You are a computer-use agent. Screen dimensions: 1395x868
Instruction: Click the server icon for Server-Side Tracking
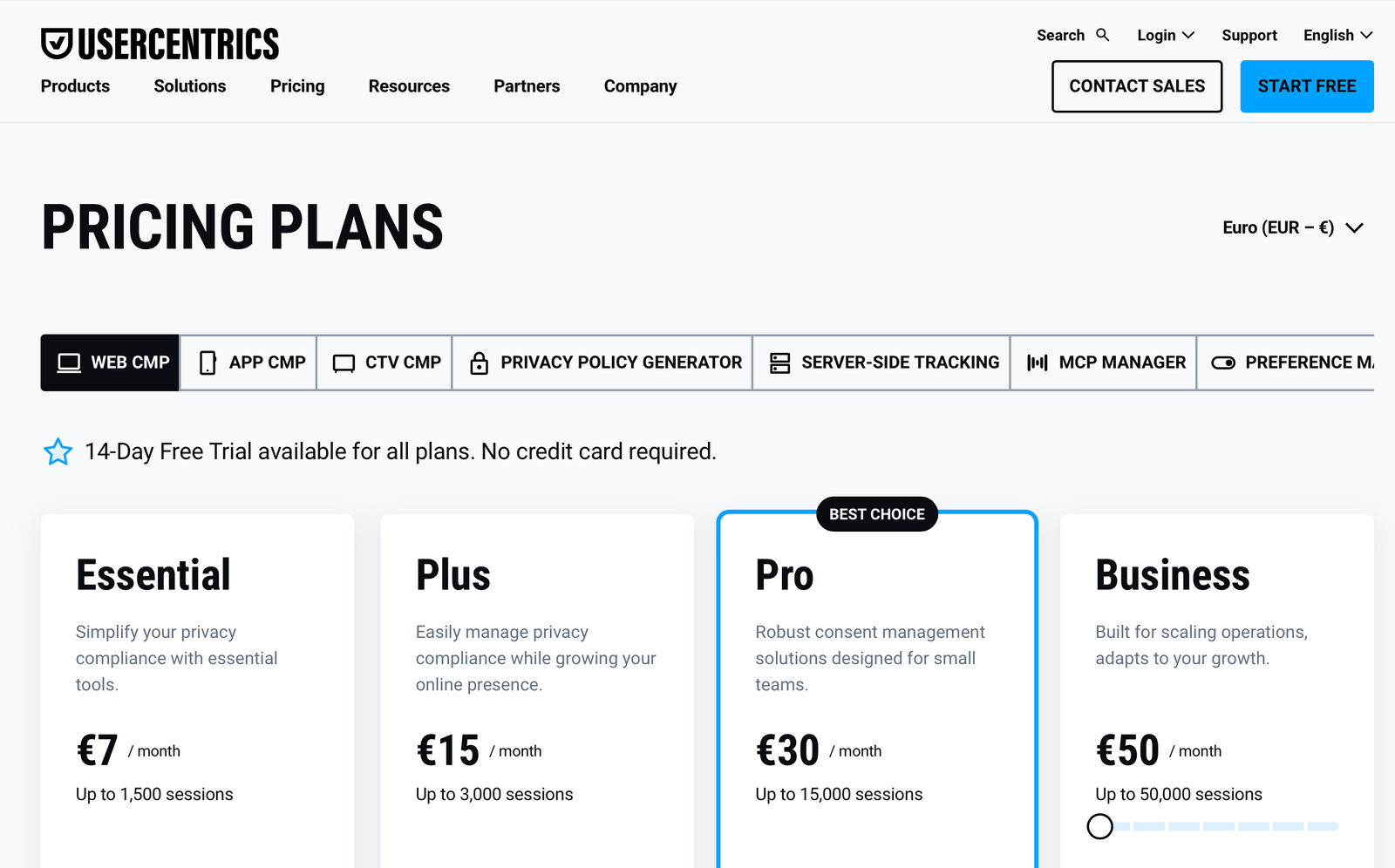[779, 363]
